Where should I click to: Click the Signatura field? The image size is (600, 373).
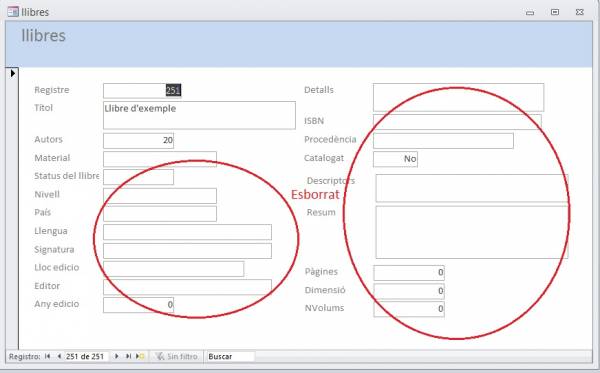188,251
